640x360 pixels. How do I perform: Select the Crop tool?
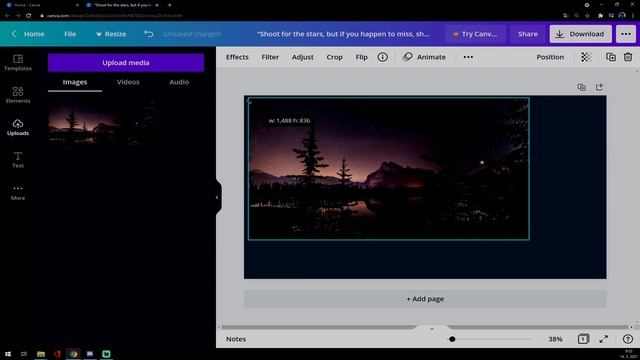tap(334, 57)
